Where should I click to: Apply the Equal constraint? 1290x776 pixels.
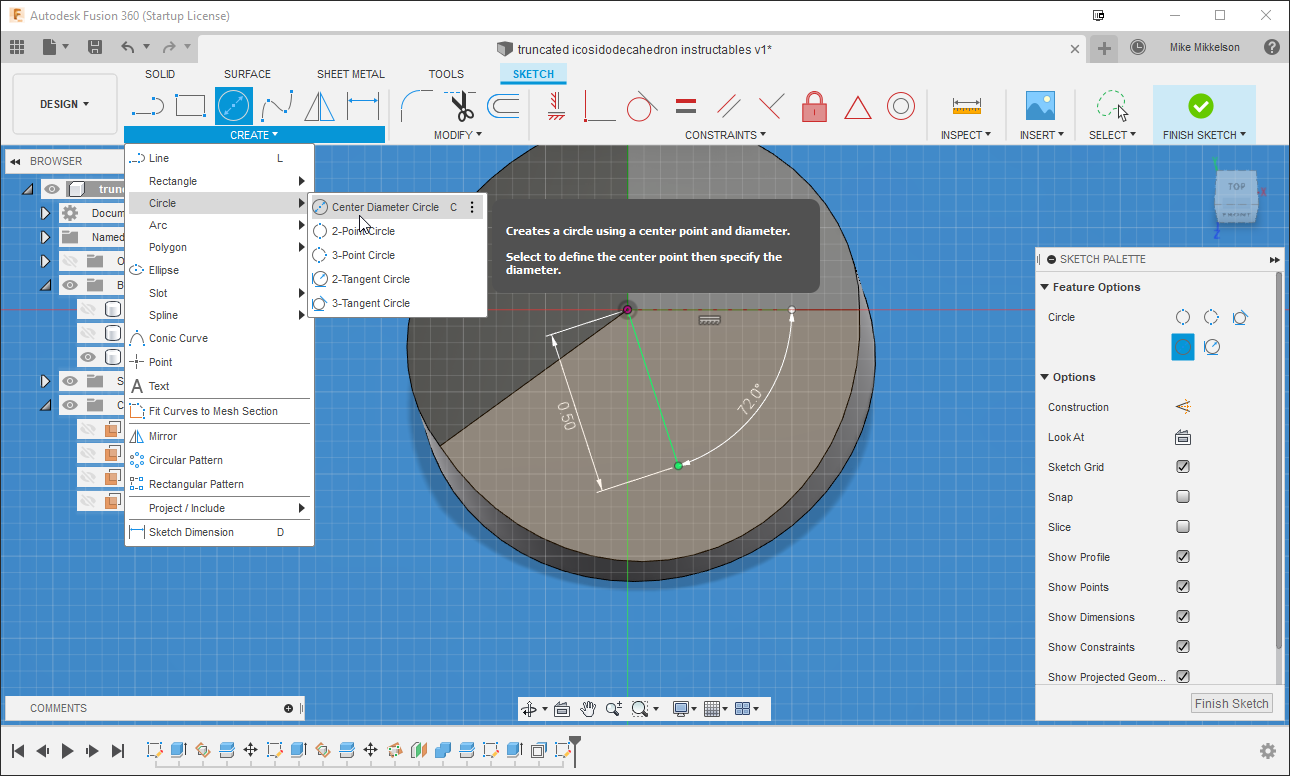[684, 105]
